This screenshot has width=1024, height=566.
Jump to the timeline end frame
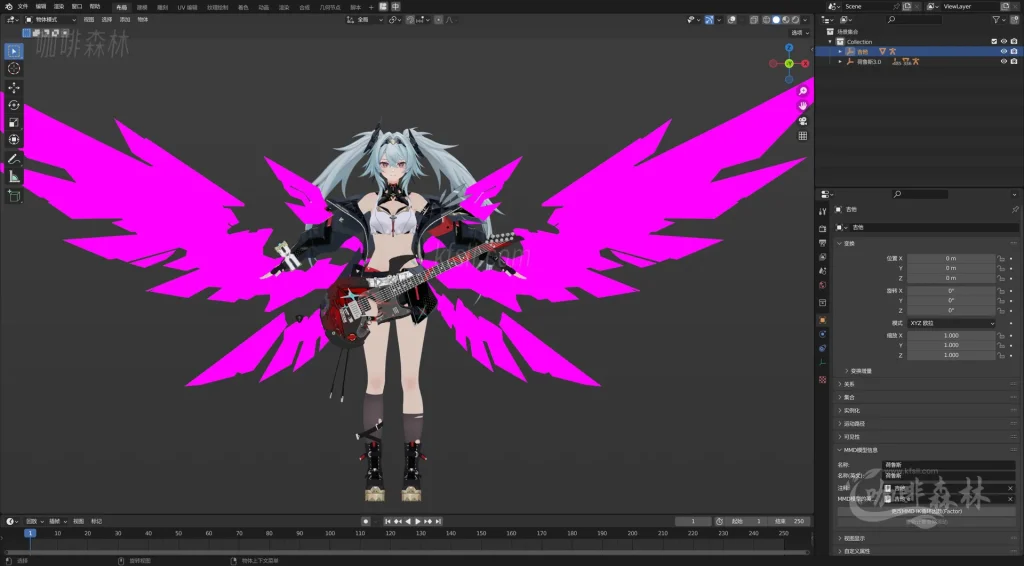[439, 522]
